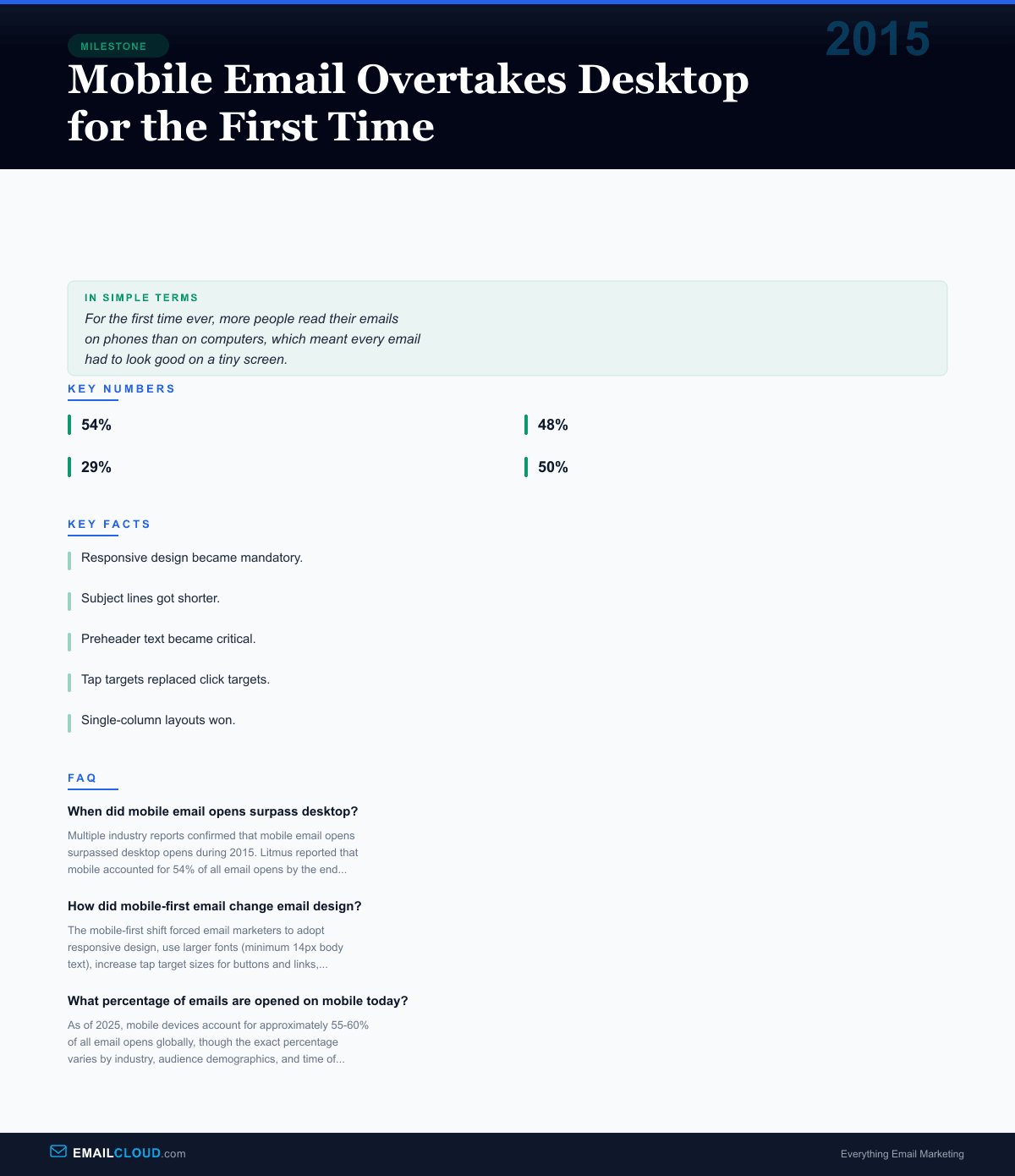This screenshot has height=1176, width=1015.
Task: Select the 2015 year label
Action: point(877,40)
